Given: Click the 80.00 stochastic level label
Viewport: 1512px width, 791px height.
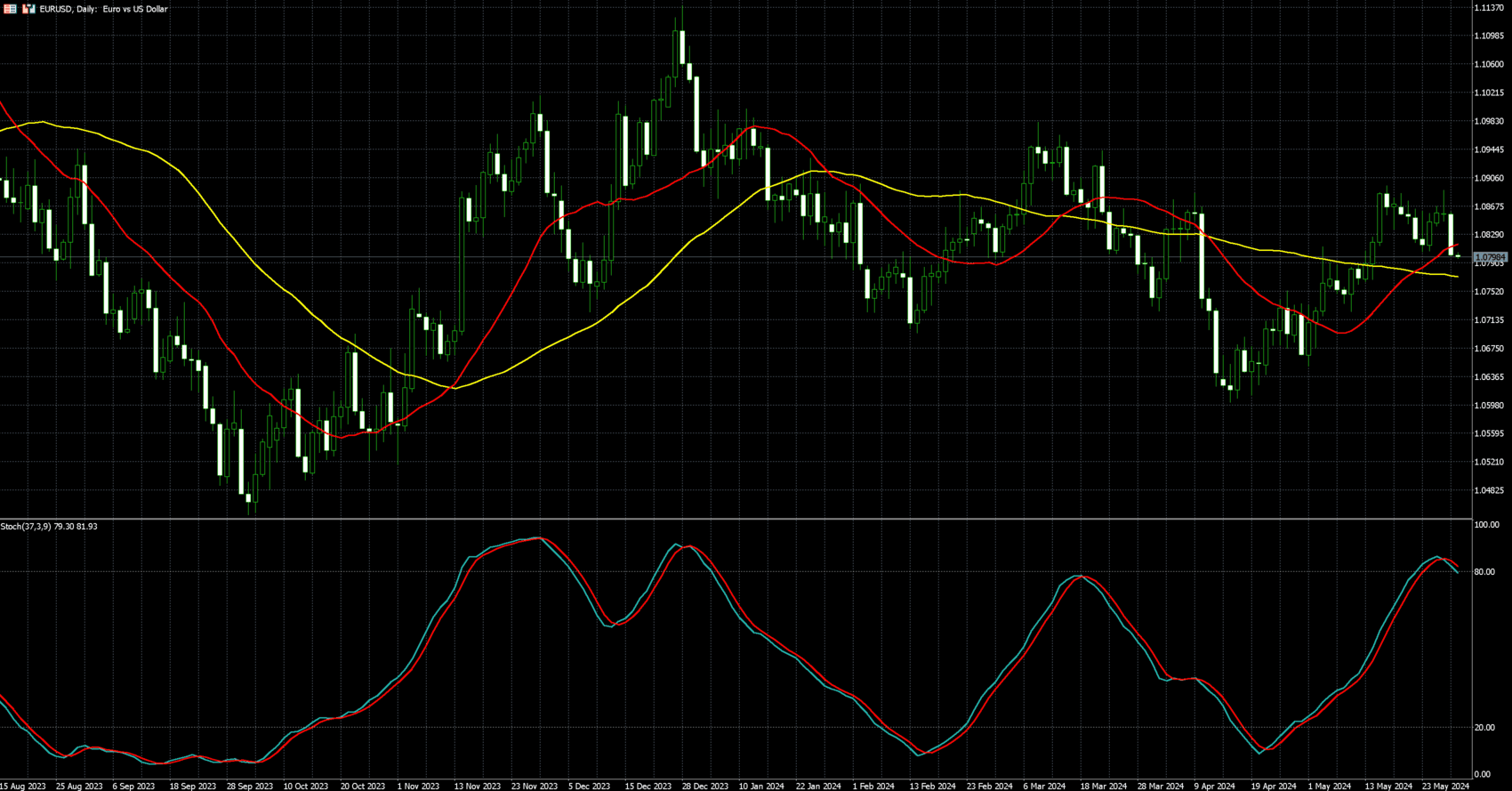Looking at the screenshot, I should point(1484,572).
